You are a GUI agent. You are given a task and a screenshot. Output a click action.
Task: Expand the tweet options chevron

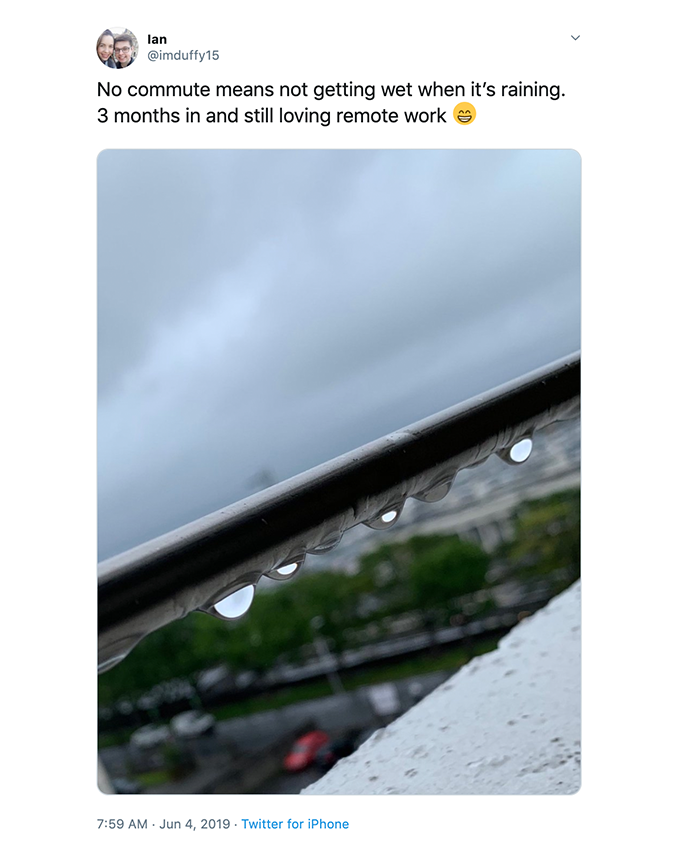(x=575, y=38)
